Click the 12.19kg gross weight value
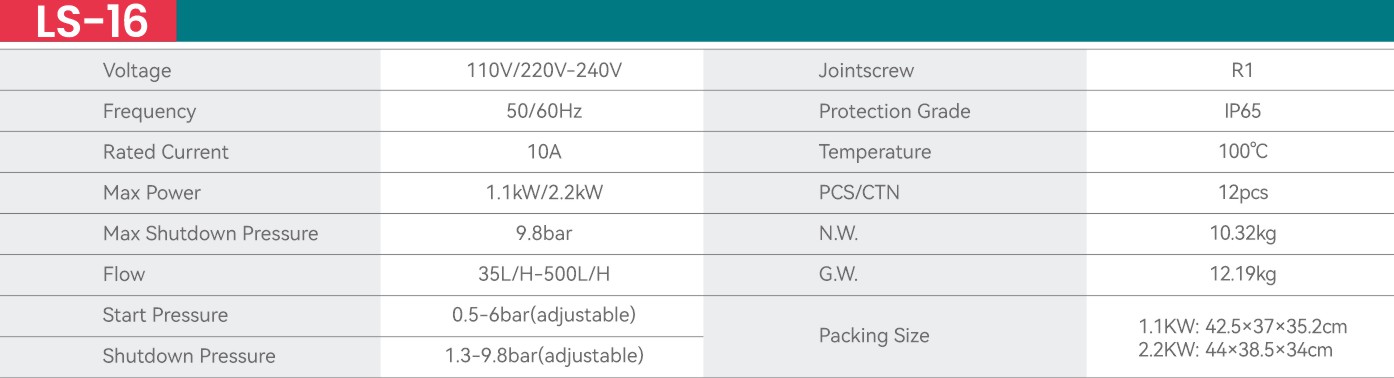 (1243, 274)
